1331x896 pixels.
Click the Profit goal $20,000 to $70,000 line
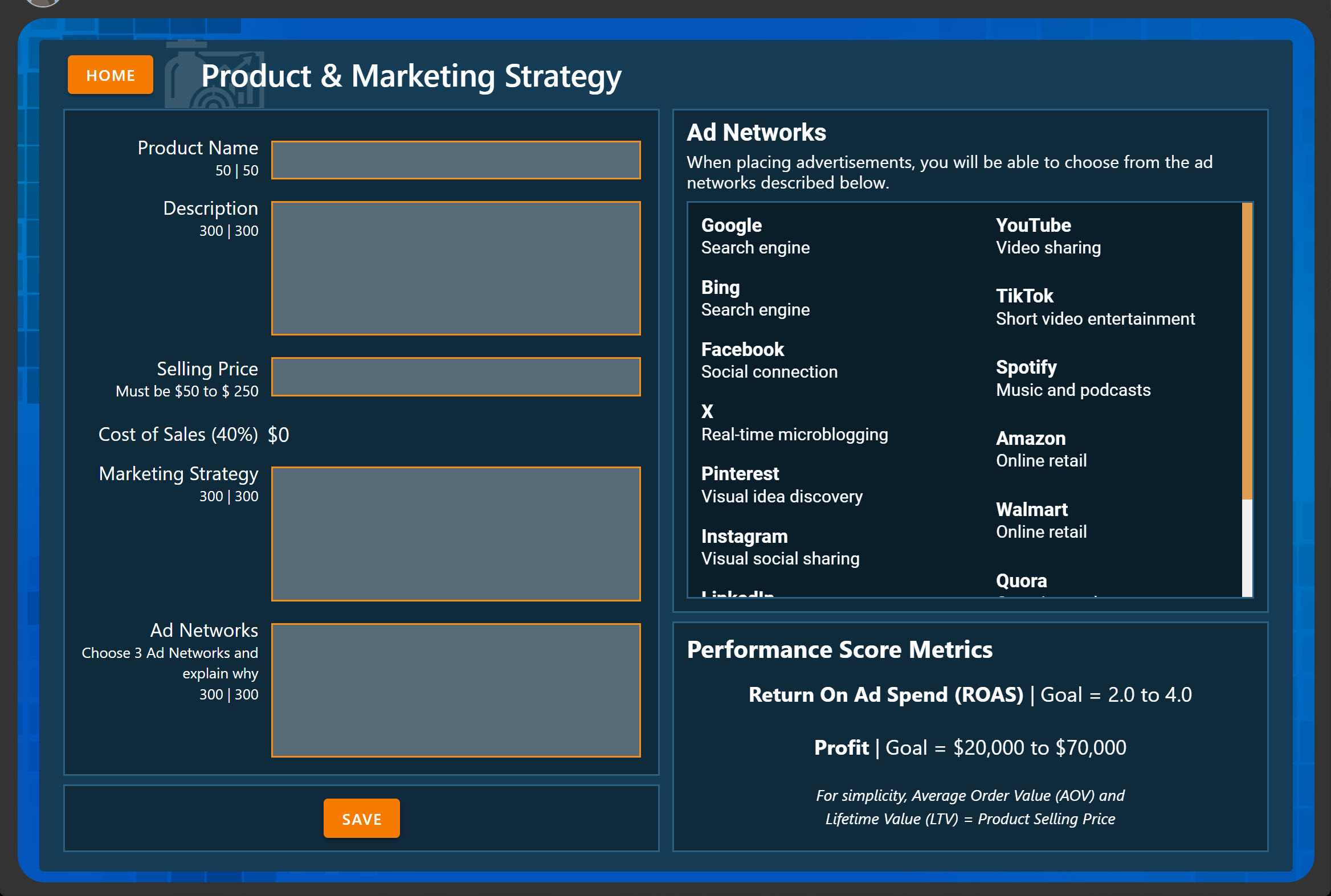coord(970,747)
